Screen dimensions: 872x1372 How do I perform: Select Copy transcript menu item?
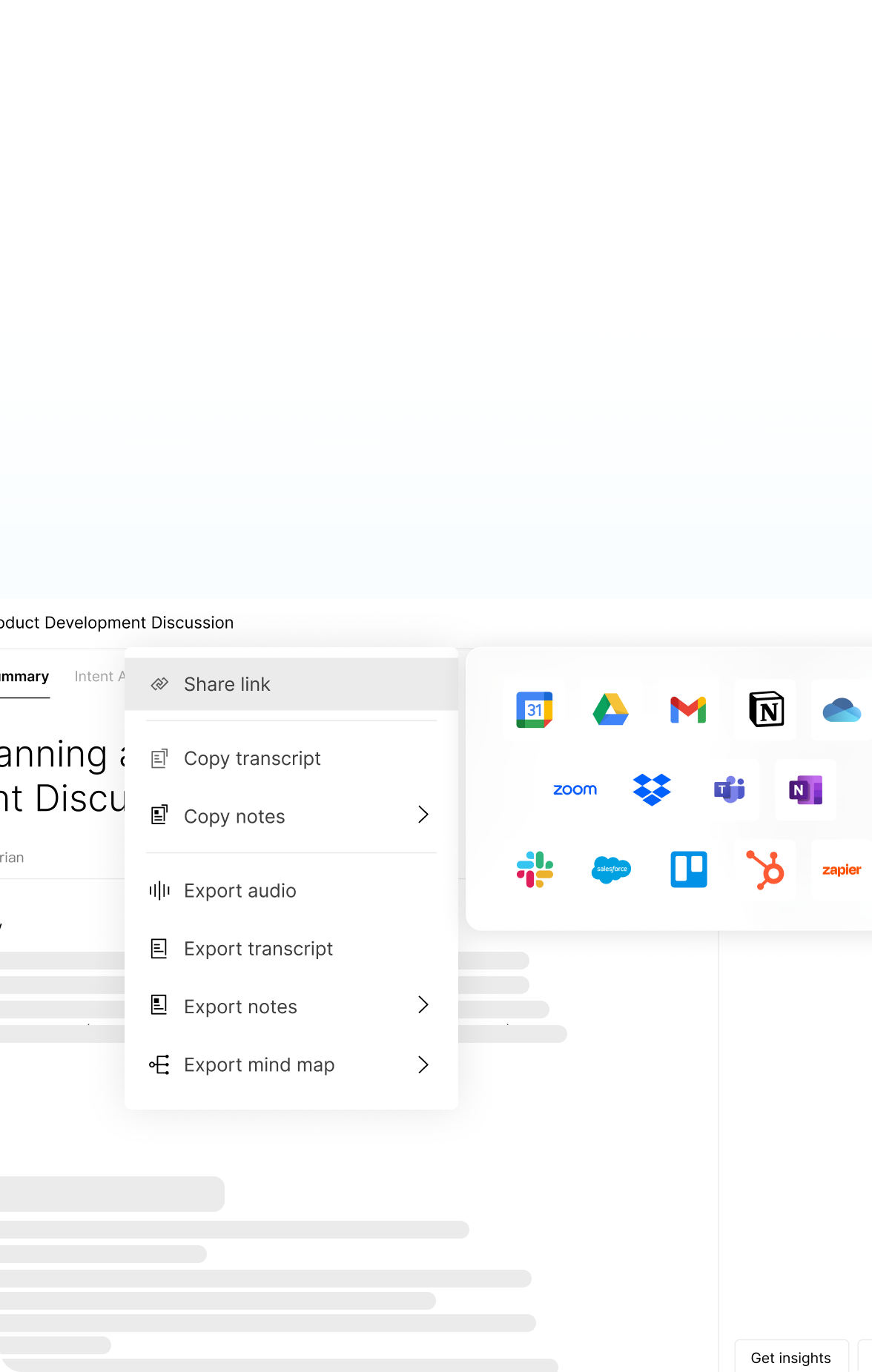click(x=252, y=758)
